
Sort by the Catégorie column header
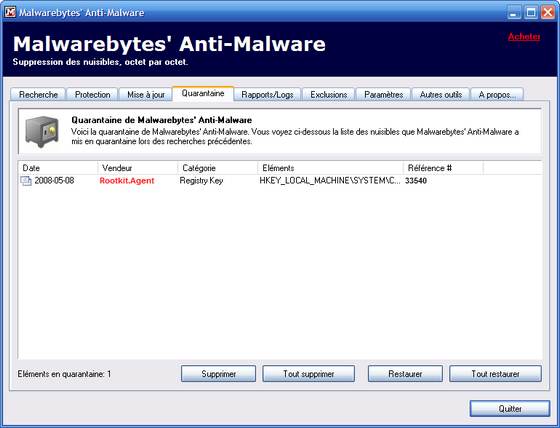218,168
